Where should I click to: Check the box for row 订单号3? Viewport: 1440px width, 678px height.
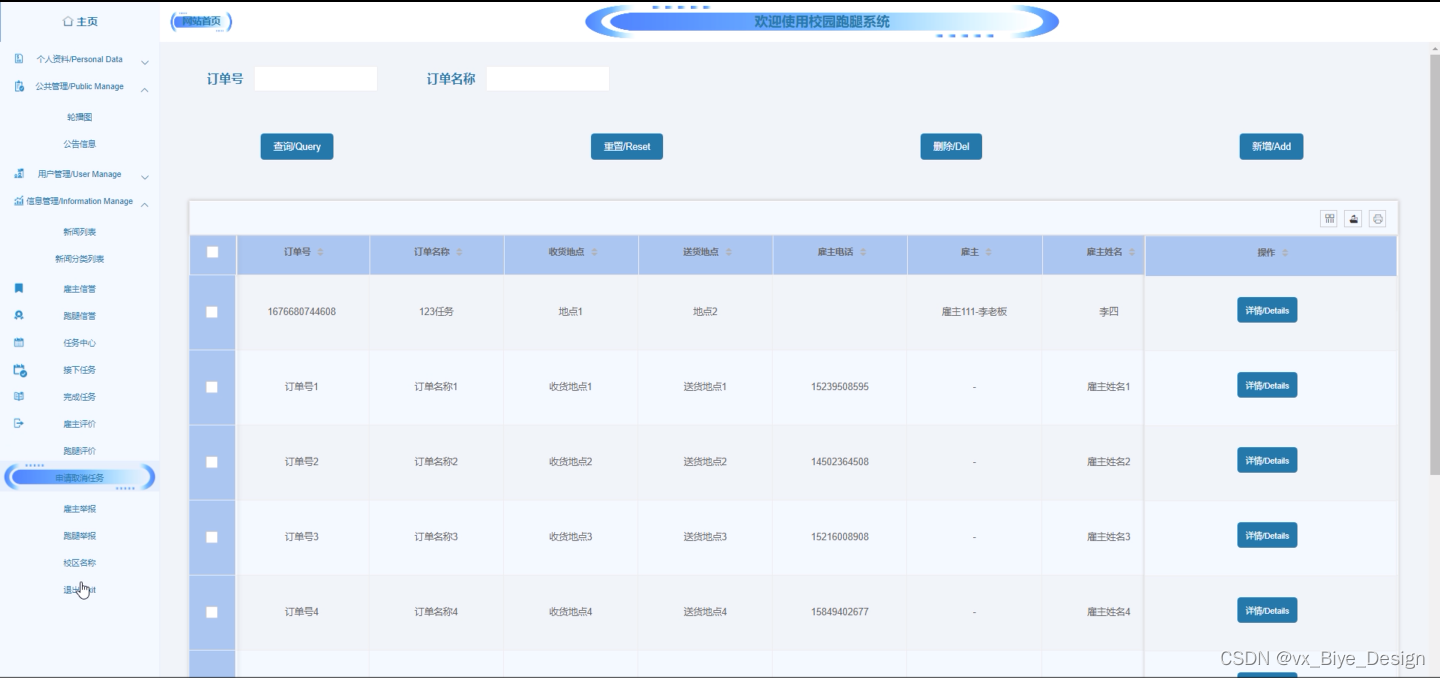[x=212, y=537]
